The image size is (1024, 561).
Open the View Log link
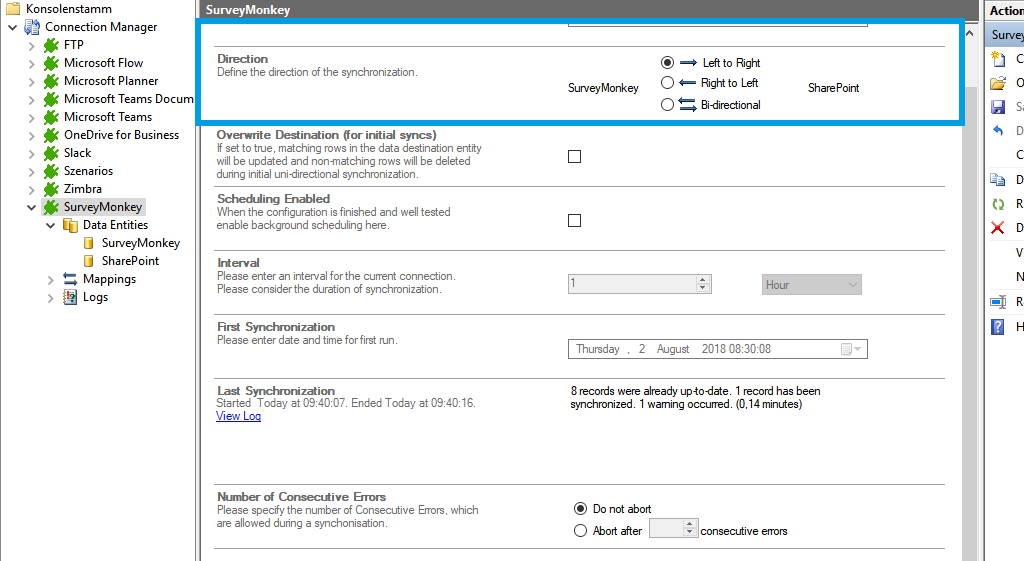pyautogui.click(x=238, y=416)
